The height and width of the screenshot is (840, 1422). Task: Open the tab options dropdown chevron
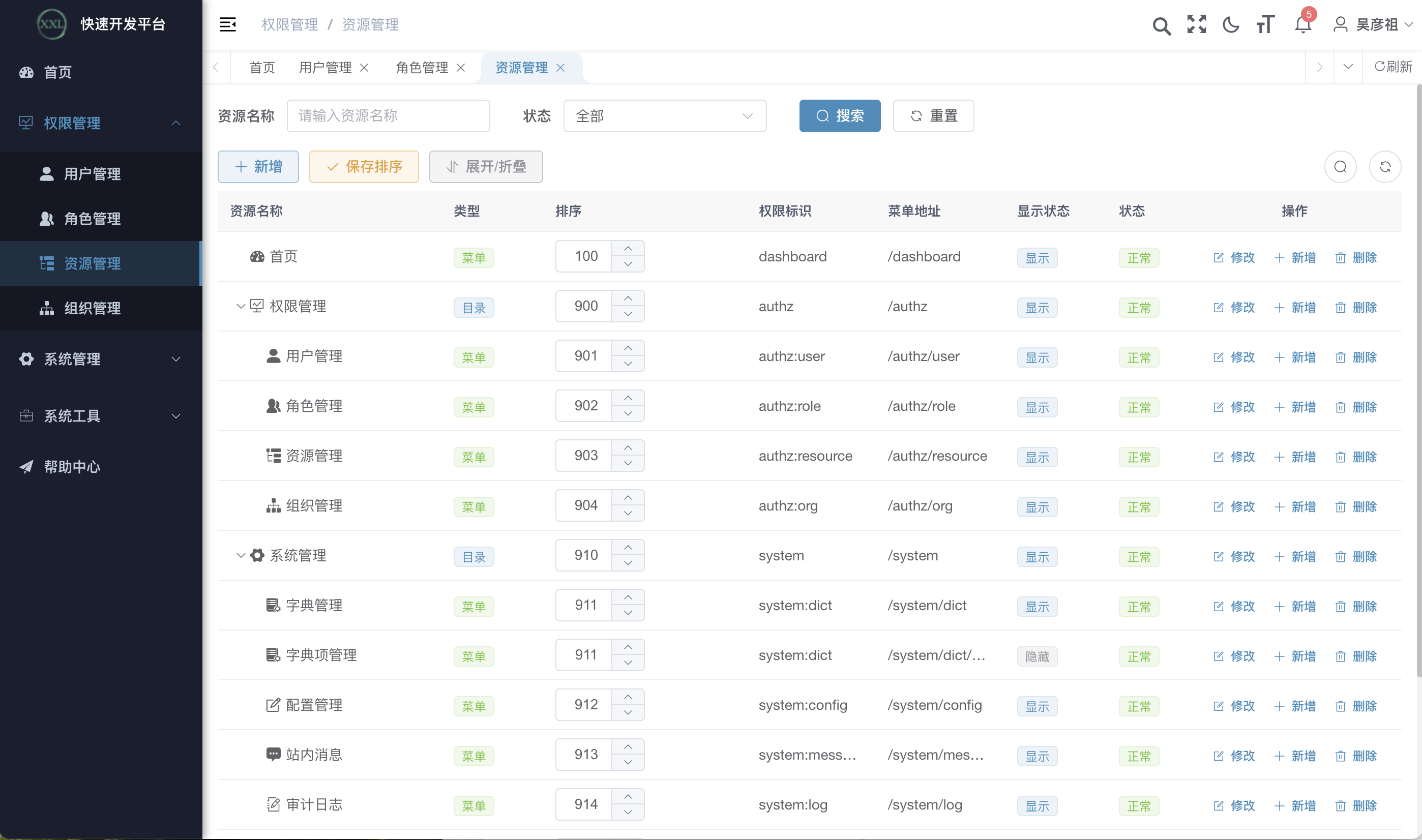1348,67
